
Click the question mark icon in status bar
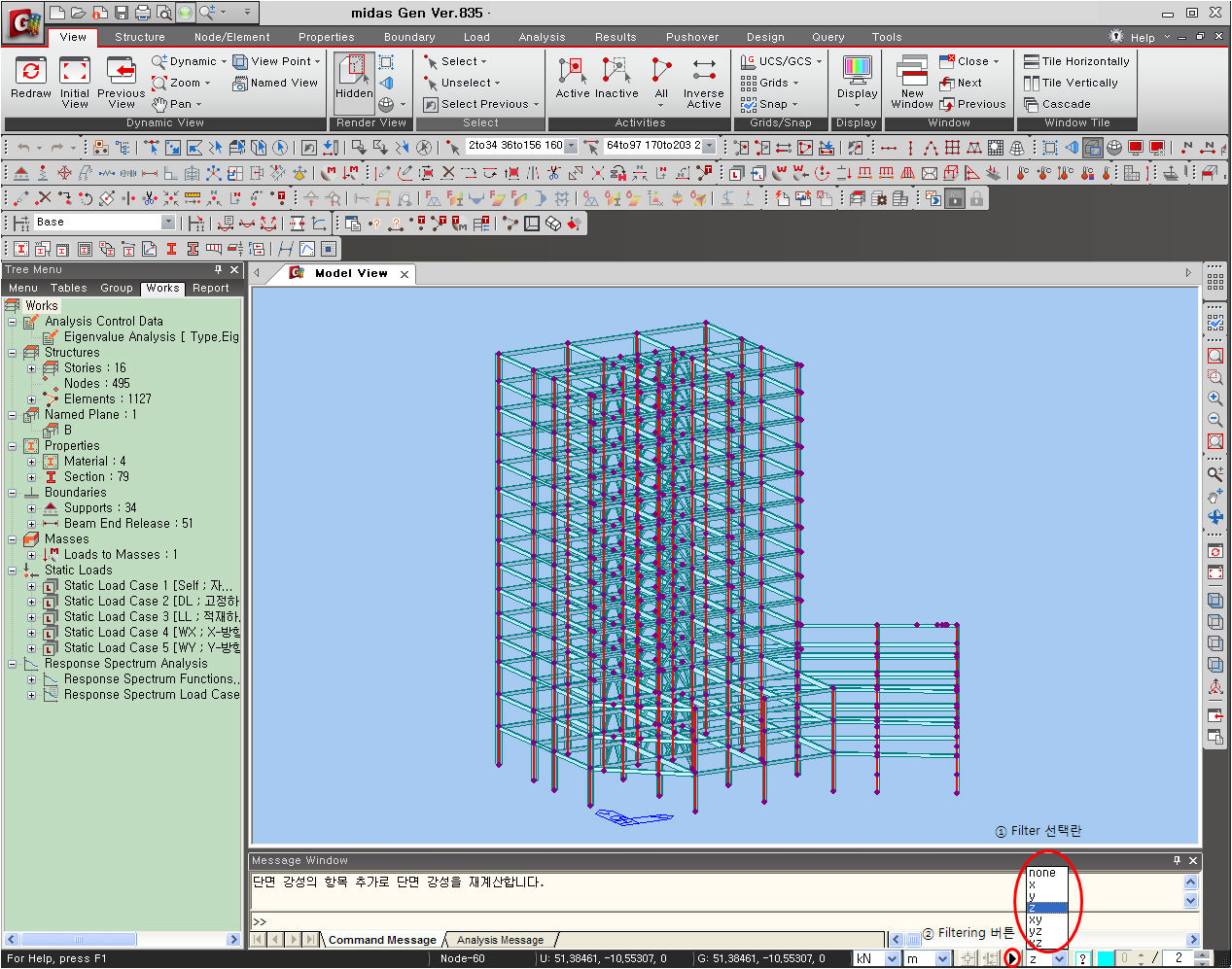(x=1082, y=958)
